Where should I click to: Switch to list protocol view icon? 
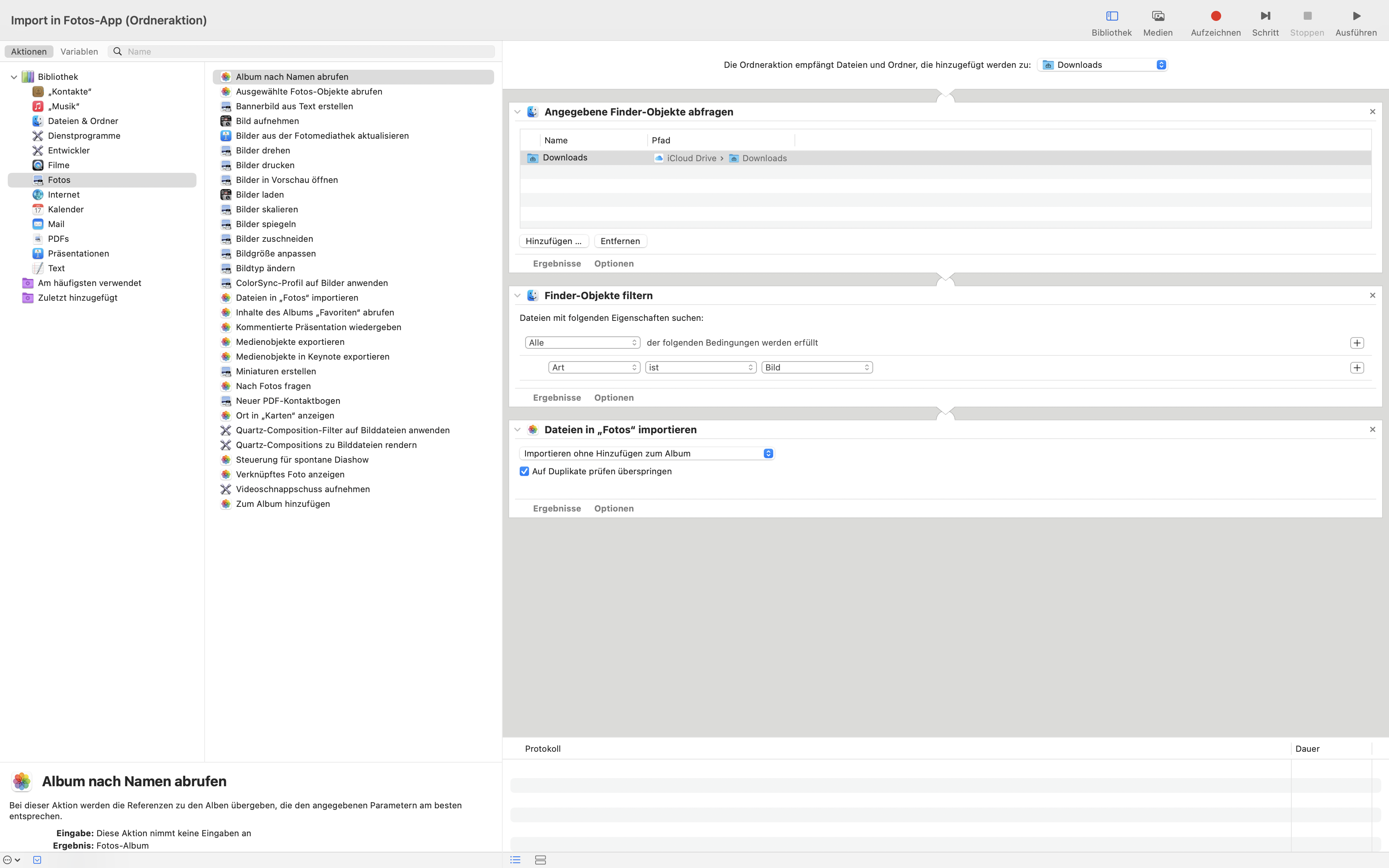[x=515, y=859]
